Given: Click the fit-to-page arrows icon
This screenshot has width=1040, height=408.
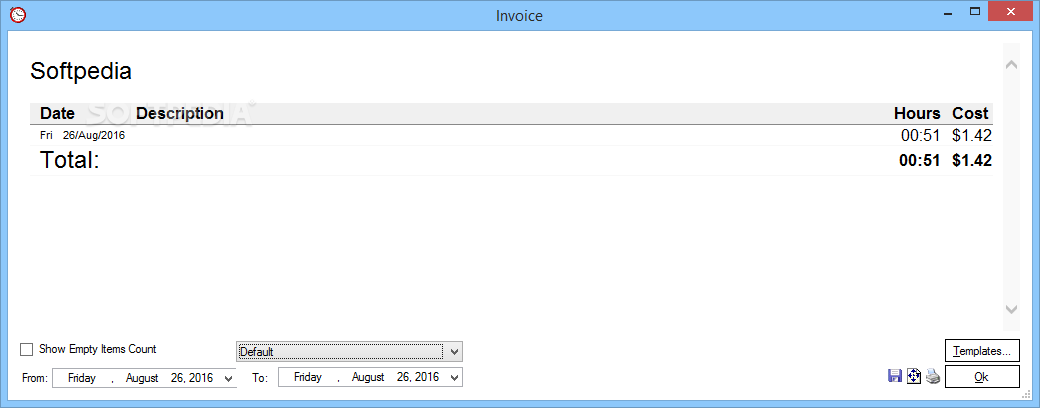Looking at the screenshot, I should (x=914, y=376).
